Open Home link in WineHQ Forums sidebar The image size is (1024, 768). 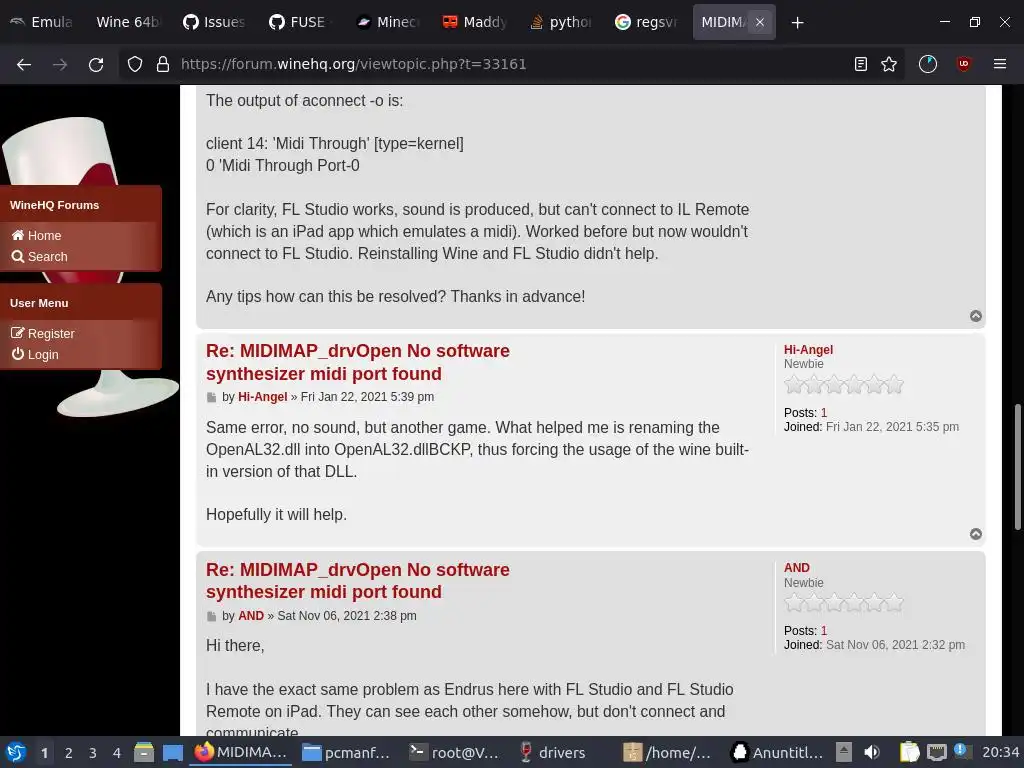37,236
